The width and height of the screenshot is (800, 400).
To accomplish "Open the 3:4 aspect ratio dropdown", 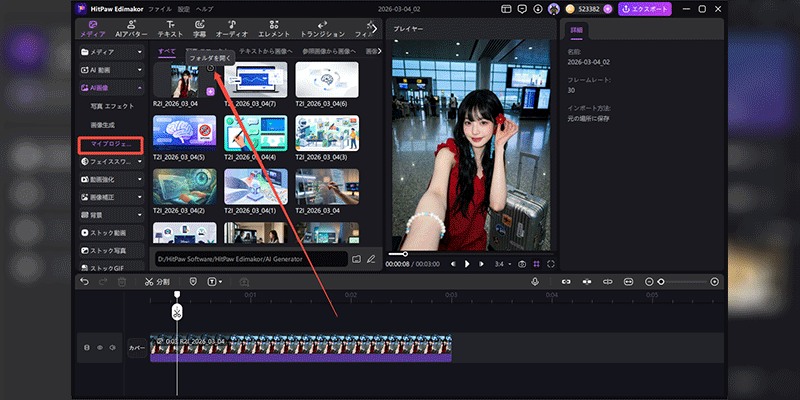I will coord(502,264).
